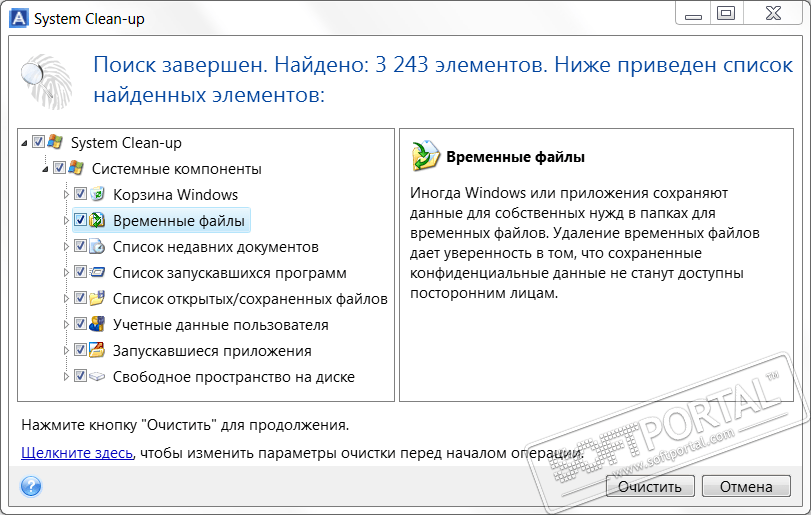
Task: Expand Список недавних документов node
Action: [66, 247]
